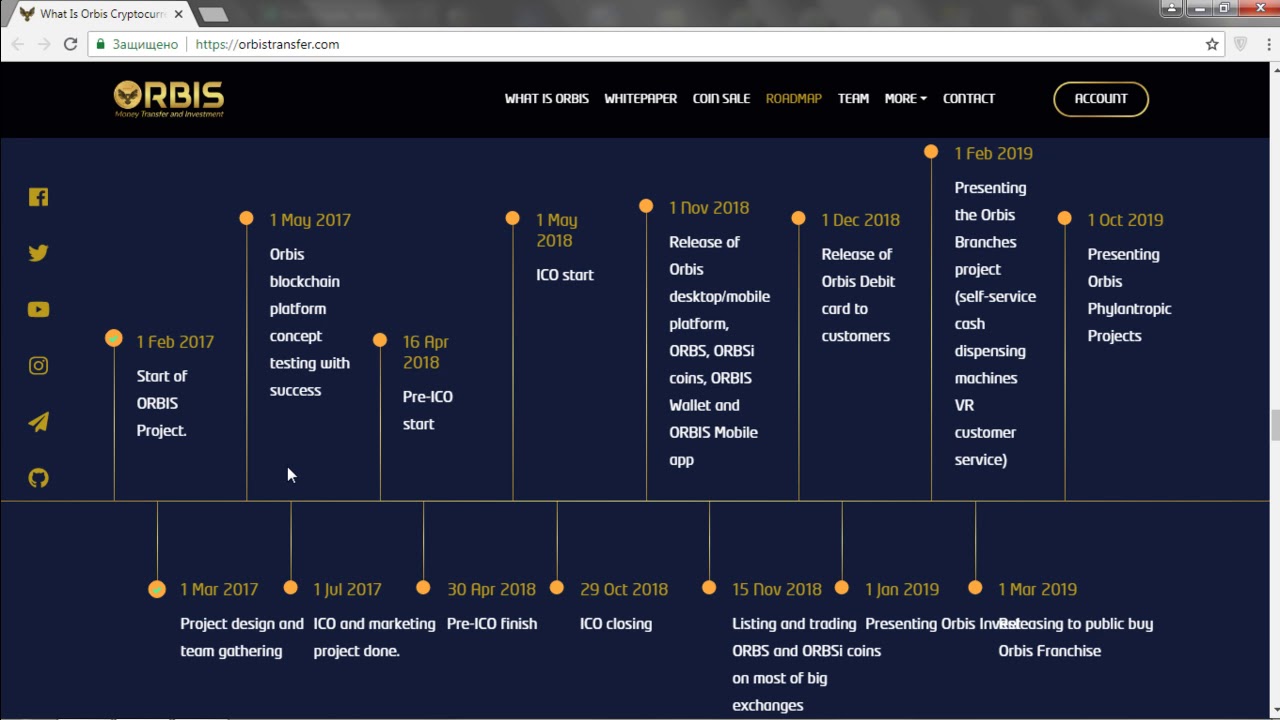Image resolution: width=1280 pixels, height=720 pixels.
Task: Select the 1 May 2018 ICO start marker
Action: tap(512, 218)
